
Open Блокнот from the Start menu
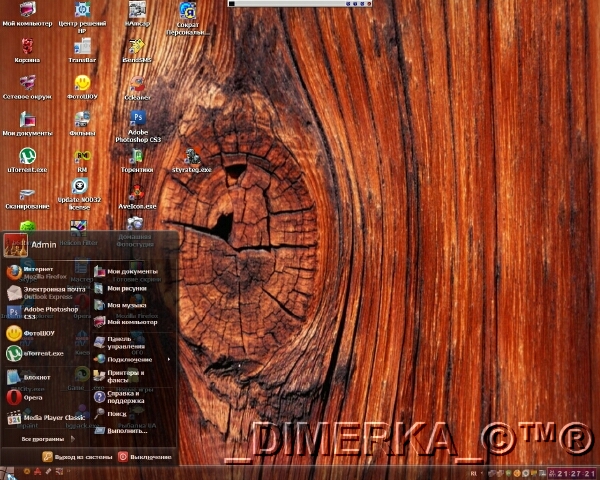click(x=40, y=377)
